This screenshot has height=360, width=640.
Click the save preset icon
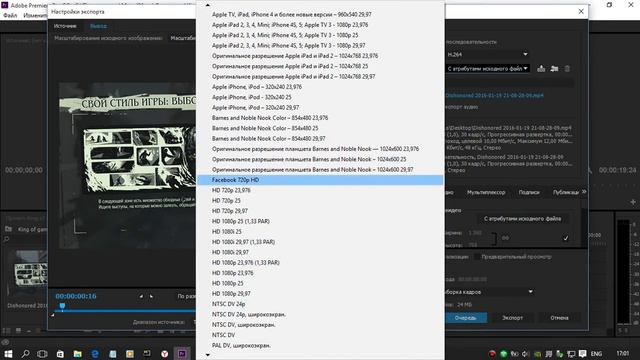point(541,69)
